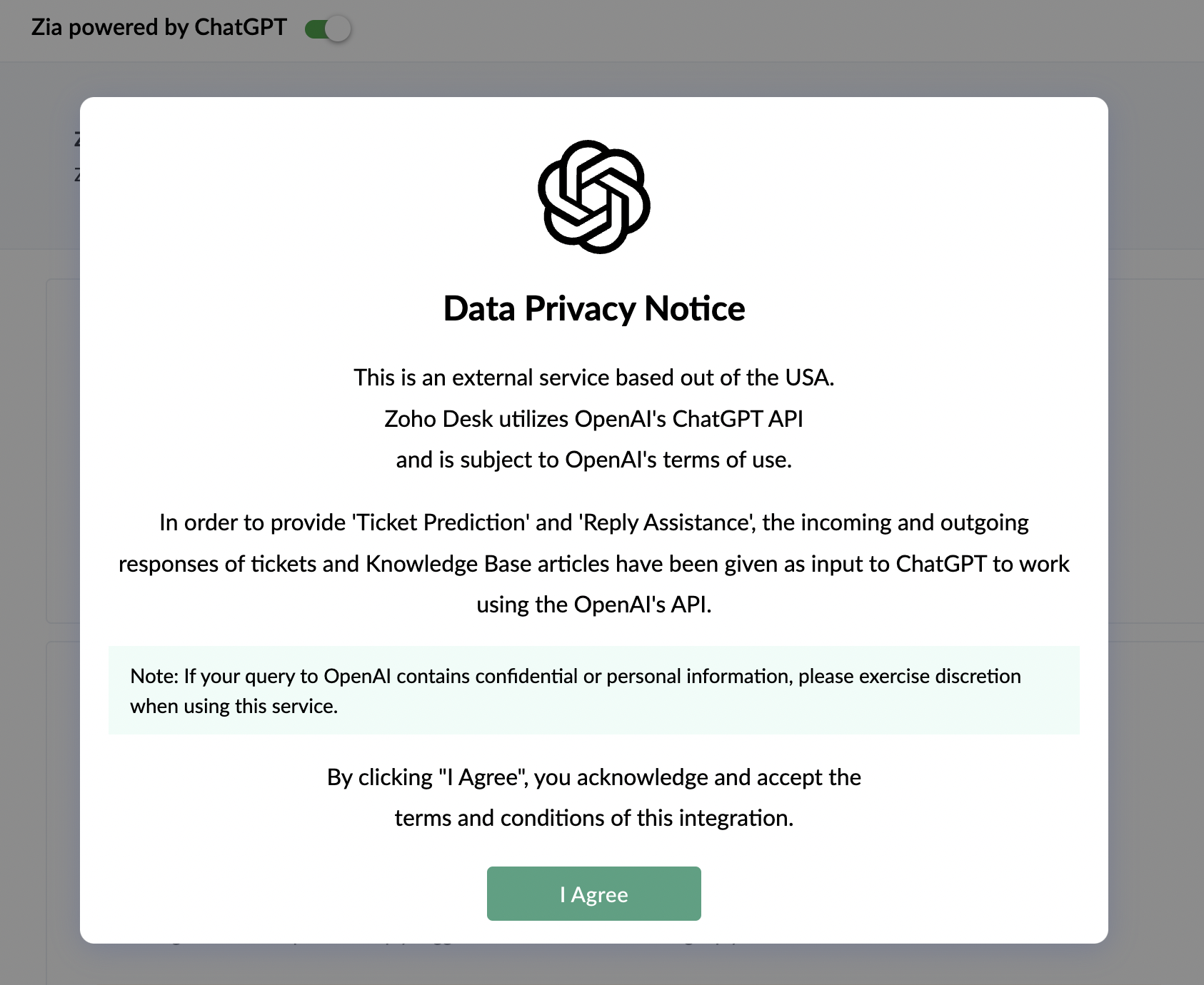Click the 'Zia powered by ChatGPT' label
This screenshot has width=1204, height=985.
(x=159, y=27)
